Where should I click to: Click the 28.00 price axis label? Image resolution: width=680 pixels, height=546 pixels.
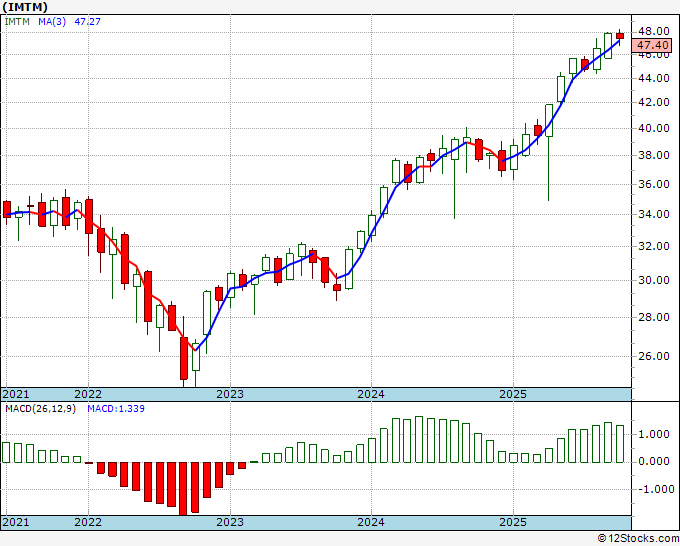[x=654, y=317]
